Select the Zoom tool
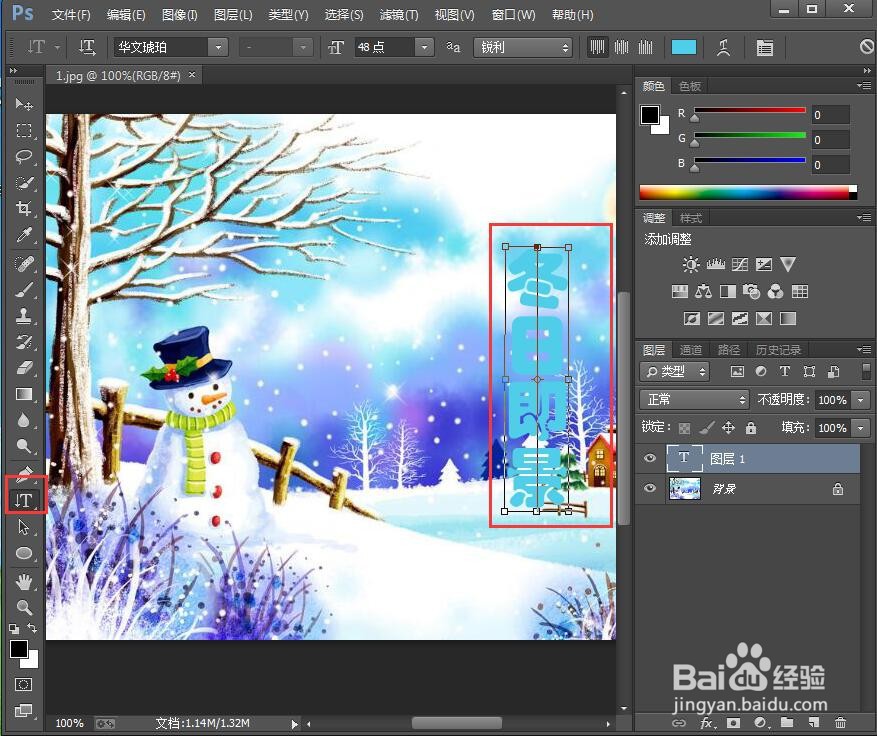 pyautogui.click(x=23, y=607)
